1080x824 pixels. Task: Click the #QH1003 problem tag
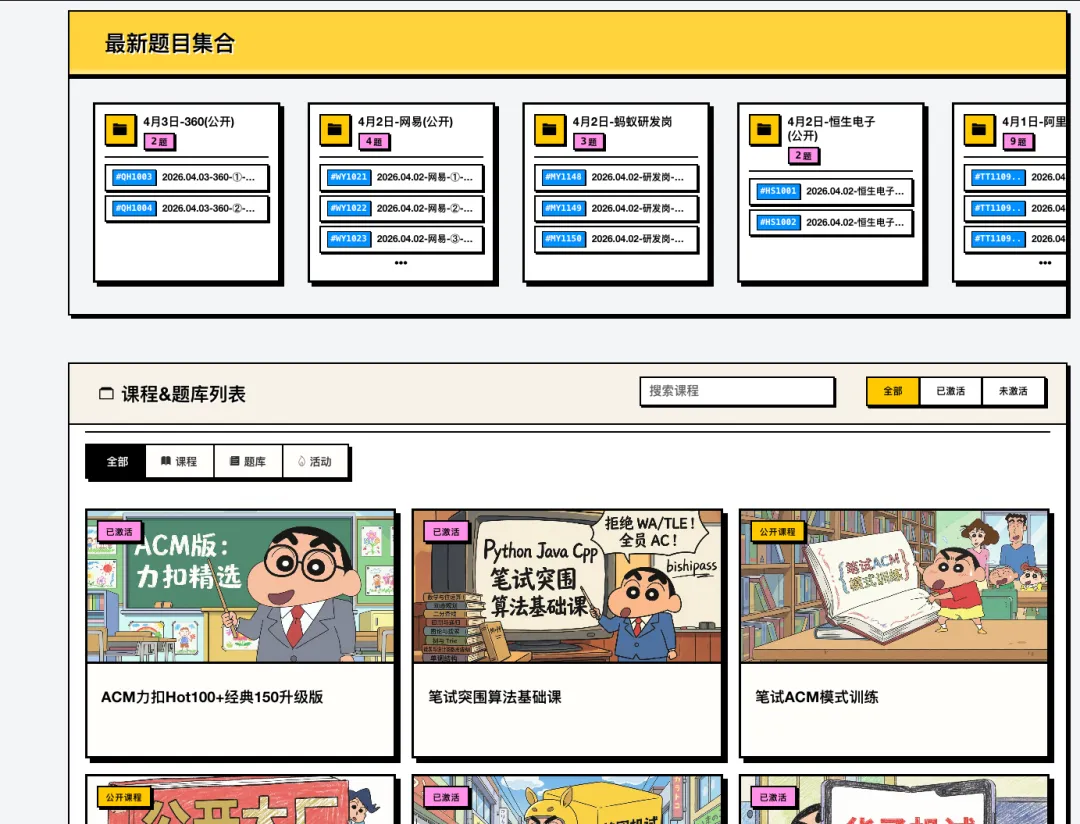134,177
